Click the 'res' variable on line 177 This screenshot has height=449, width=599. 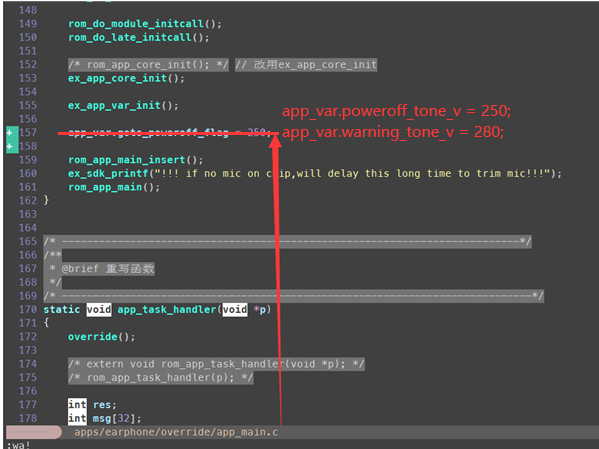[x=102, y=405]
